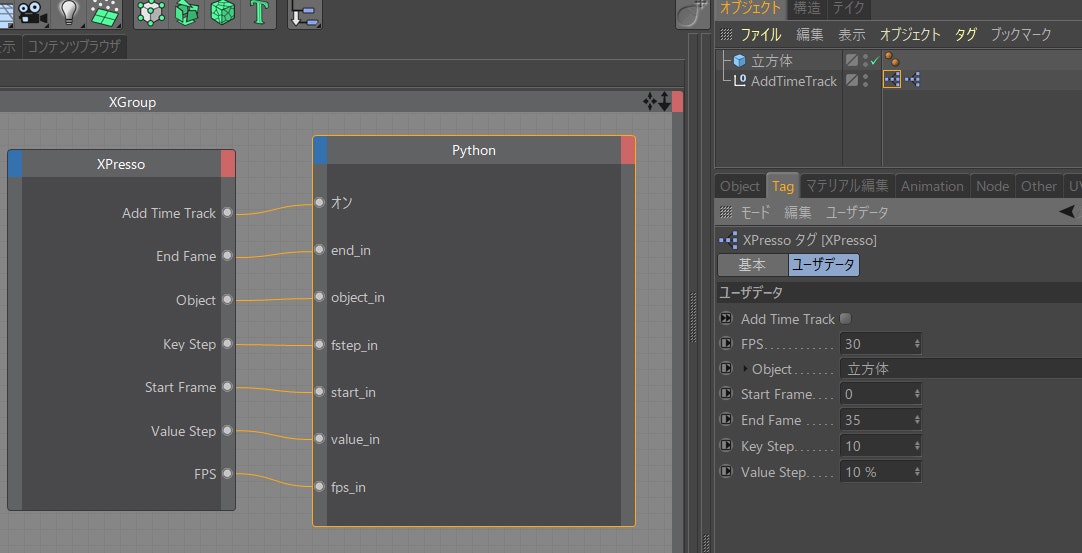
Task: Enable the Add Time Track checkbox
Action: [x=846, y=319]
